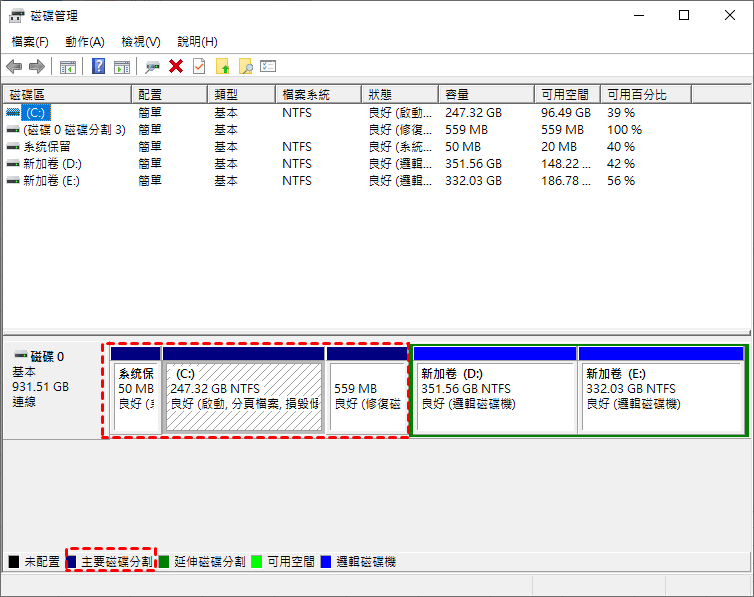
Task: Click the 系統保留 row drive icon
Action: click(13, 147)
